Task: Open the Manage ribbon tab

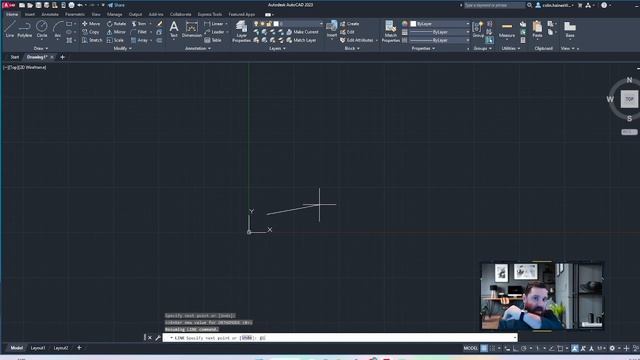Action: tap(114, 14)
